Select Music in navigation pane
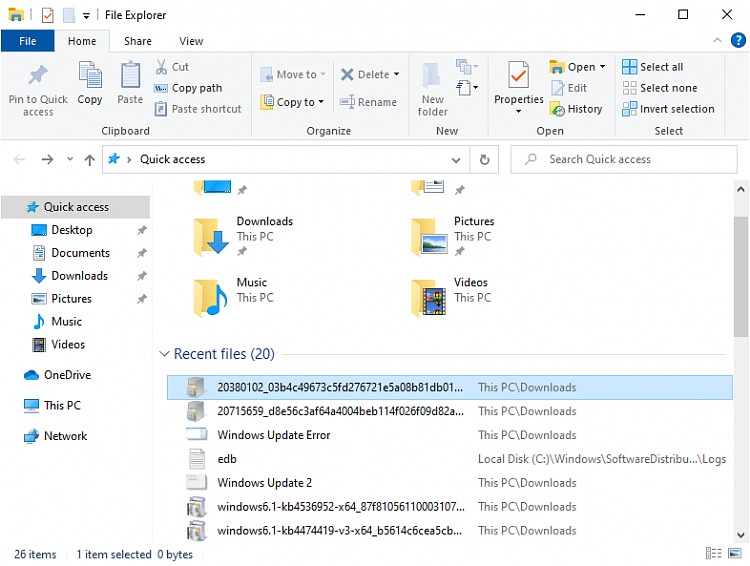The width and height of the screenshot is (750, 566). pos(66,322)
